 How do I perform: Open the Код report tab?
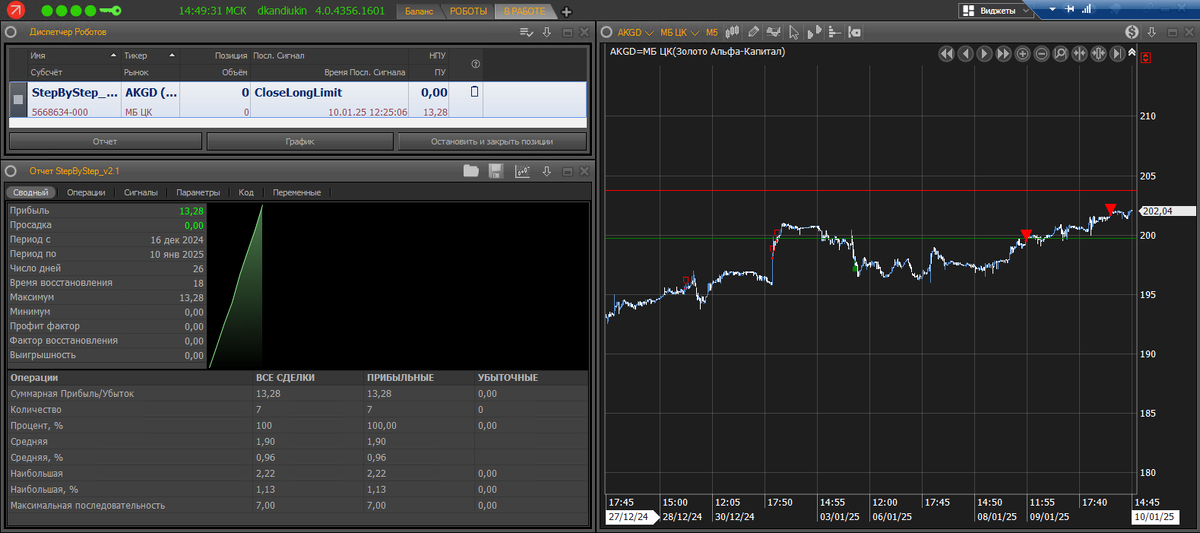coord(246,192)
